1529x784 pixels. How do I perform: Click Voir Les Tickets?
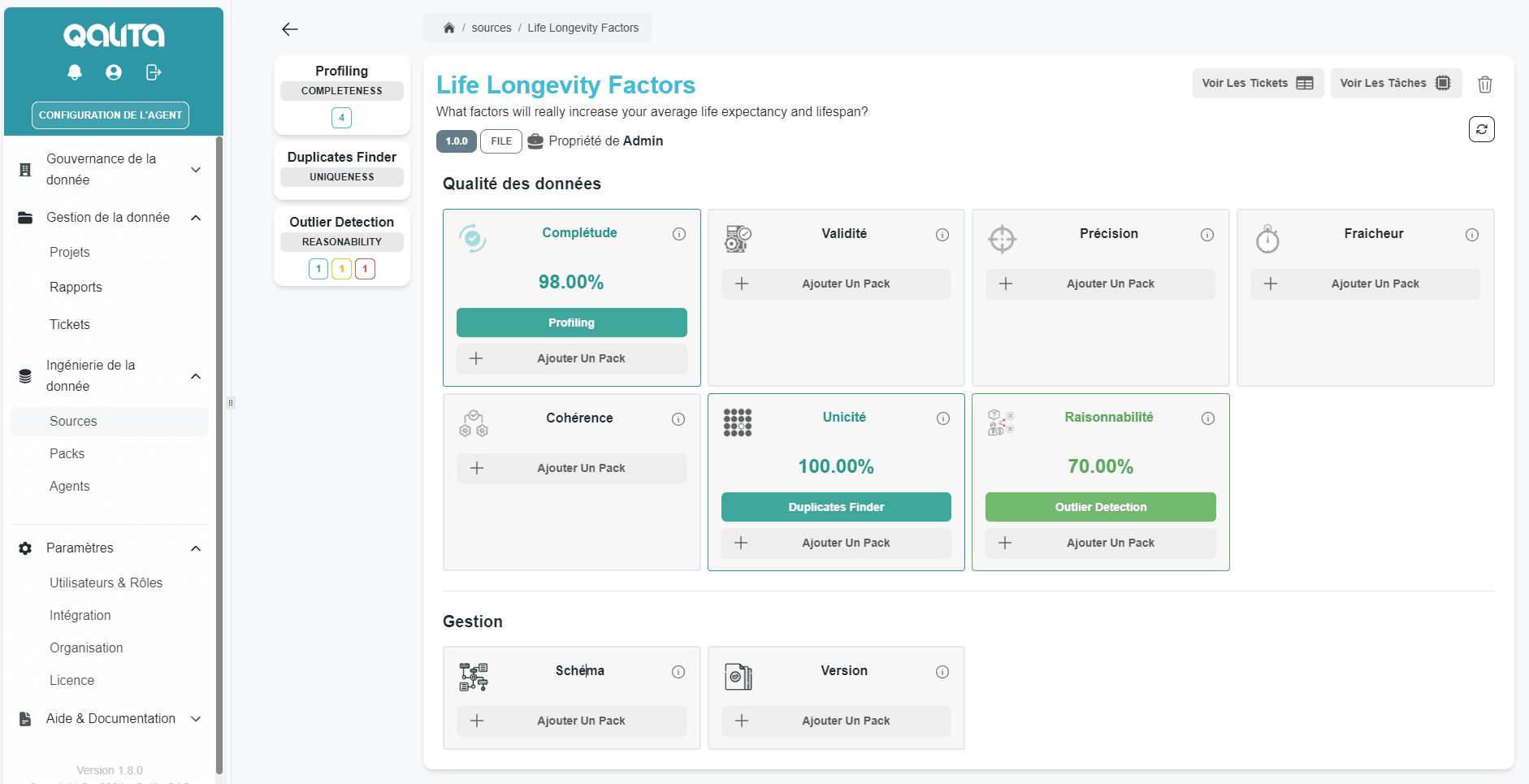1258,83
